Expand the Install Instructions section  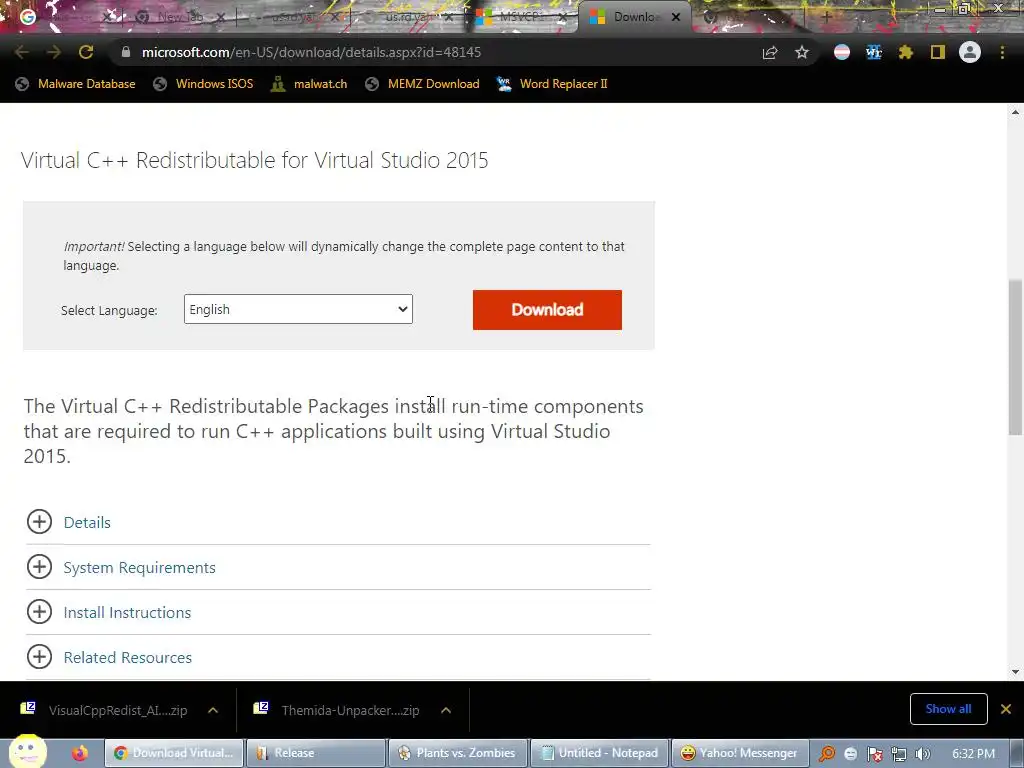click(x=127, y=613)
